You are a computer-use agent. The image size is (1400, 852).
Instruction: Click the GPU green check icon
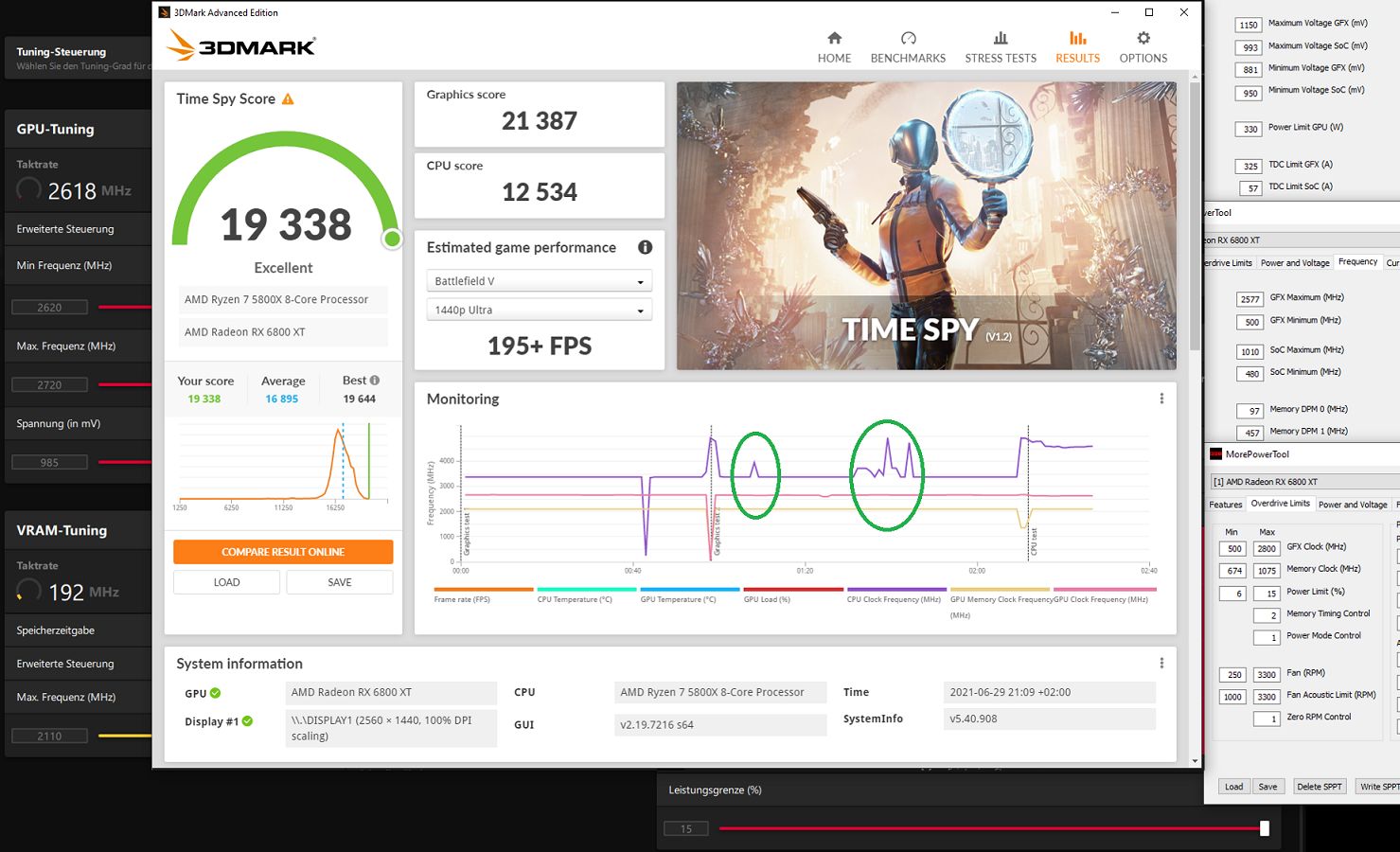tap(215, 693)
